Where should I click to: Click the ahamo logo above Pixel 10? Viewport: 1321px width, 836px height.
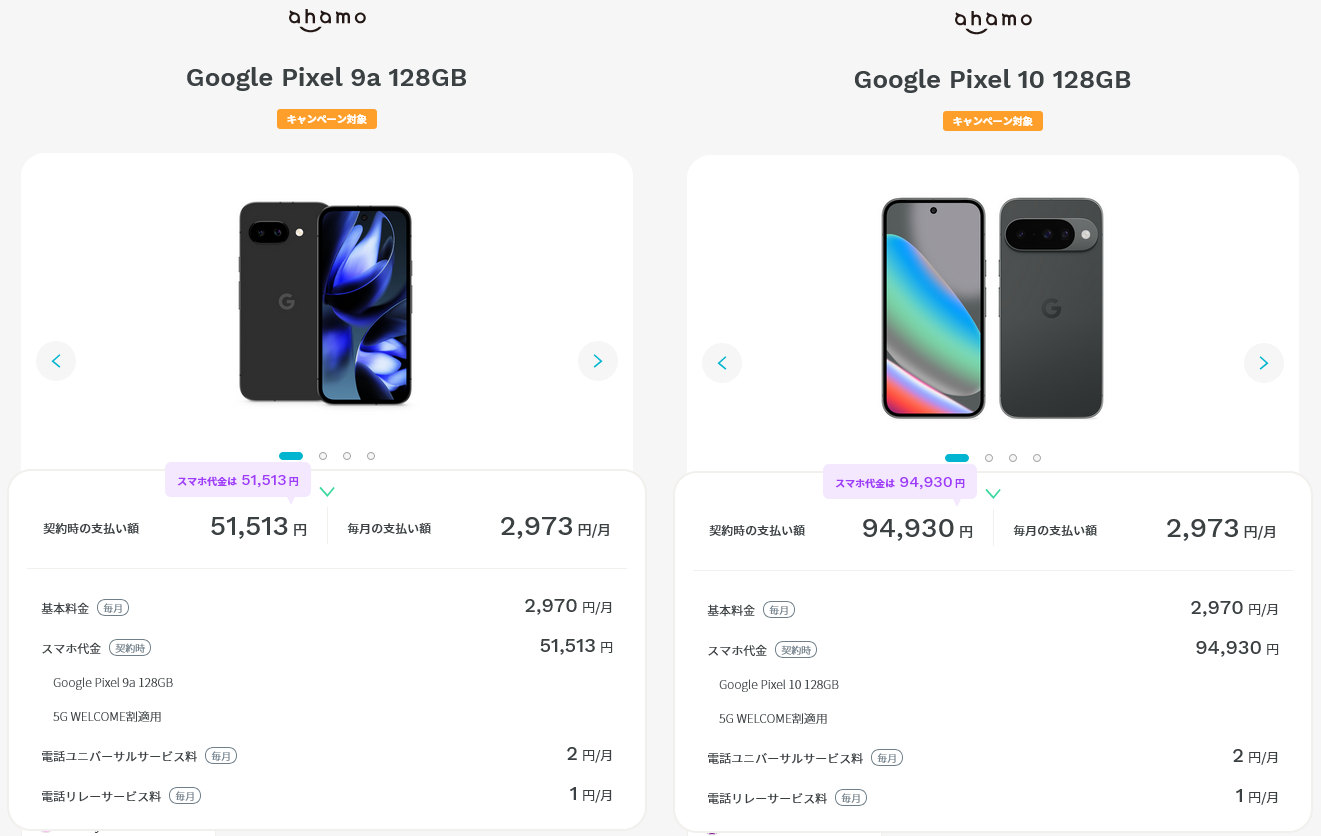click(x=993, y=21)
